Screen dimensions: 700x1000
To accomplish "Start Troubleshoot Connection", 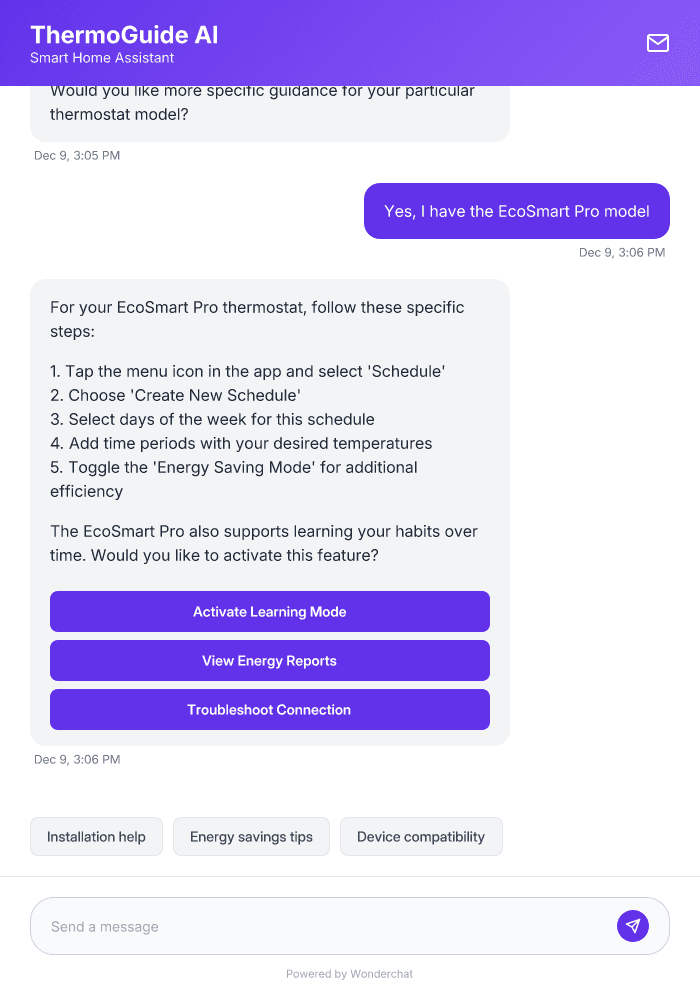I will pyautogui.click(x=269, y=709).
